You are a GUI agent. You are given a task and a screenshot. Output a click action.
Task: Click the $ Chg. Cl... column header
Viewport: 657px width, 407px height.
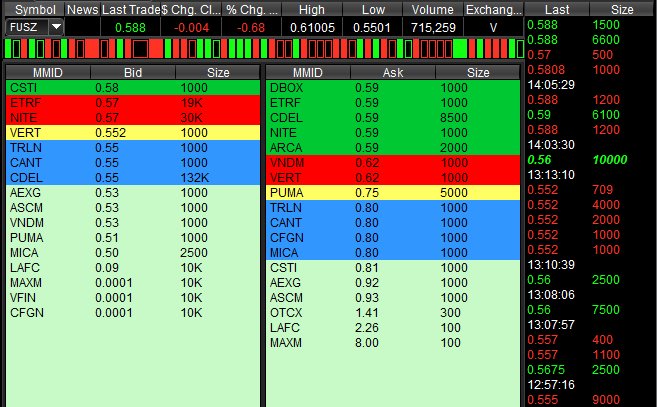pyautogui.click(x=191, y=9)
